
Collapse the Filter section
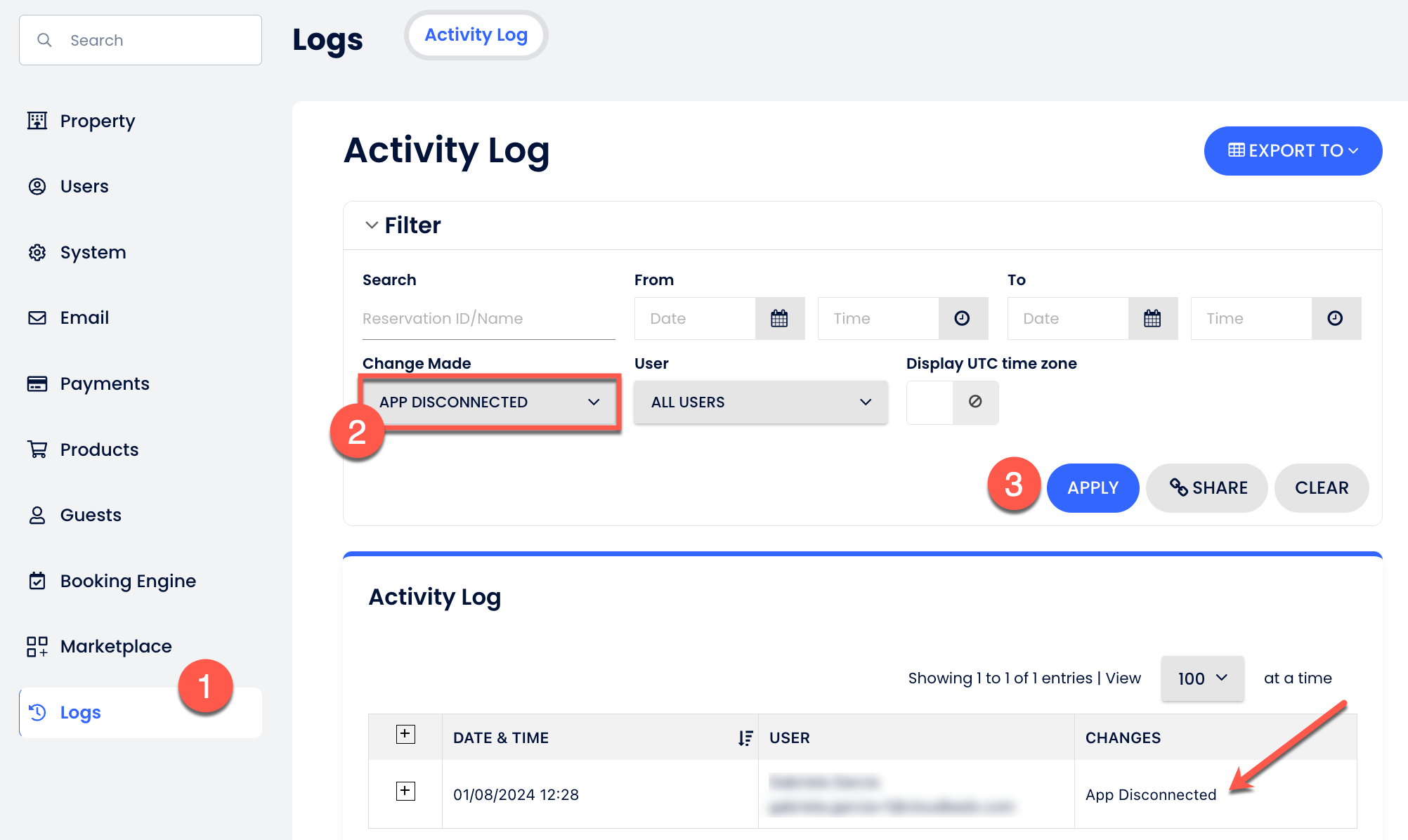[x=372, y=225]
